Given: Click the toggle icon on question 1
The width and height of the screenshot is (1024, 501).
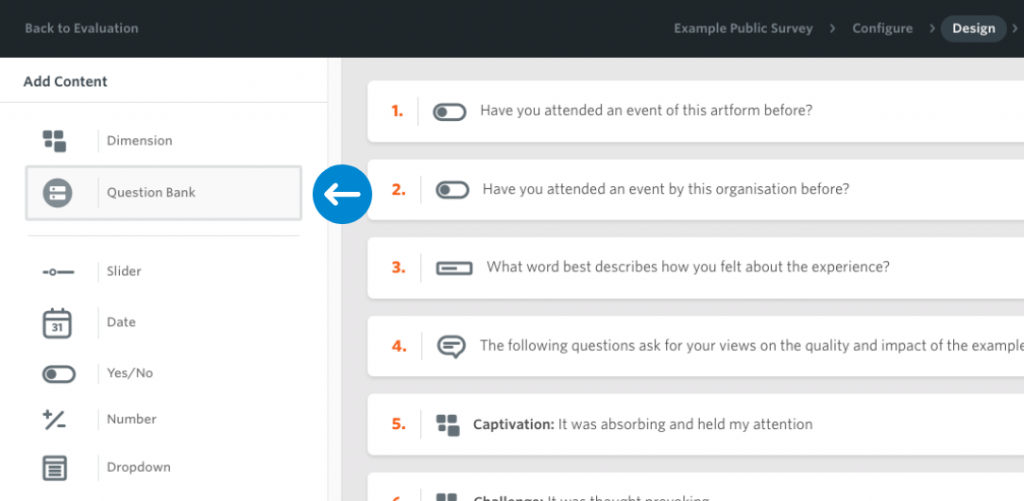Looking at the screenshot, I should [x=449, y=112].
